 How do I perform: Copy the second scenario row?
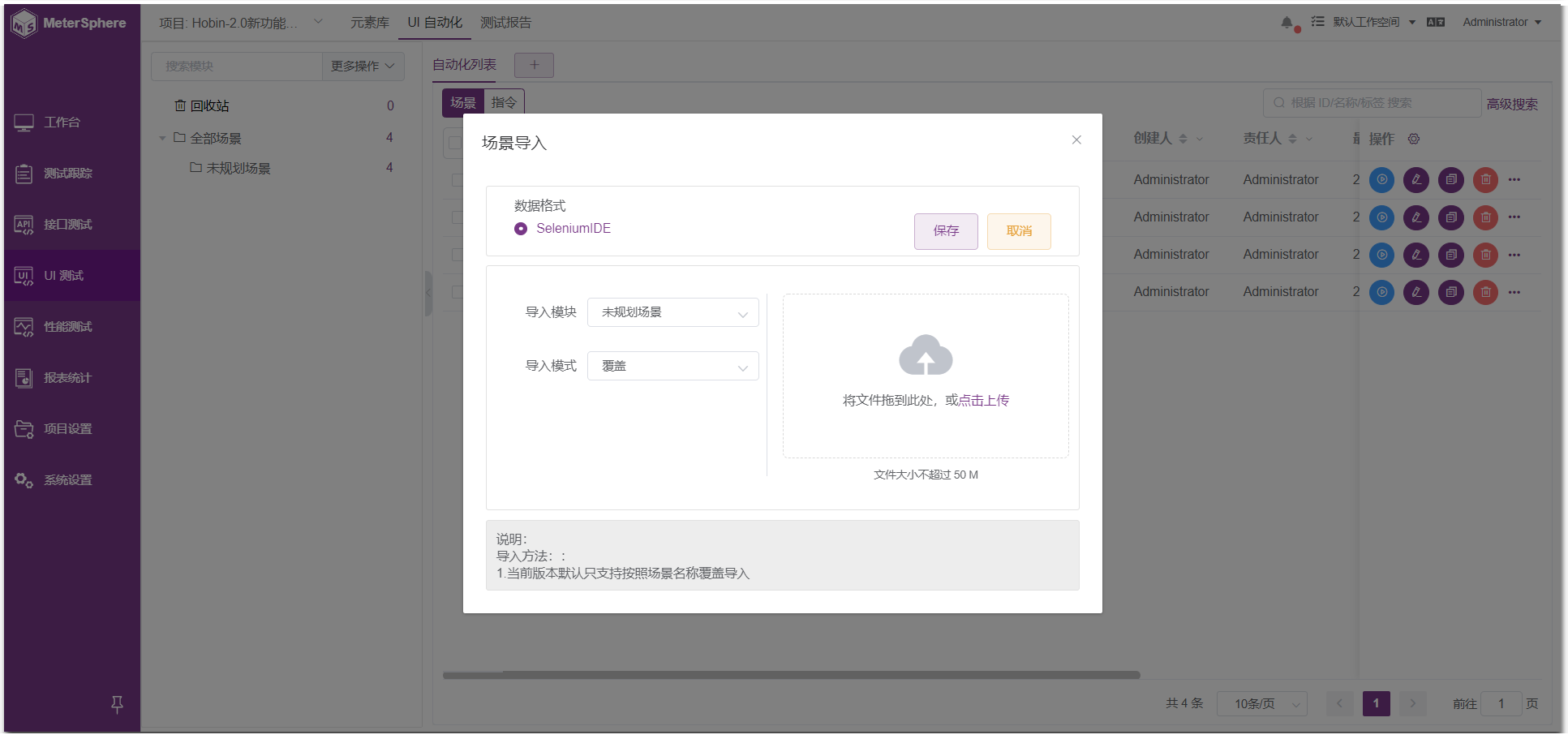click(1451, 217)
